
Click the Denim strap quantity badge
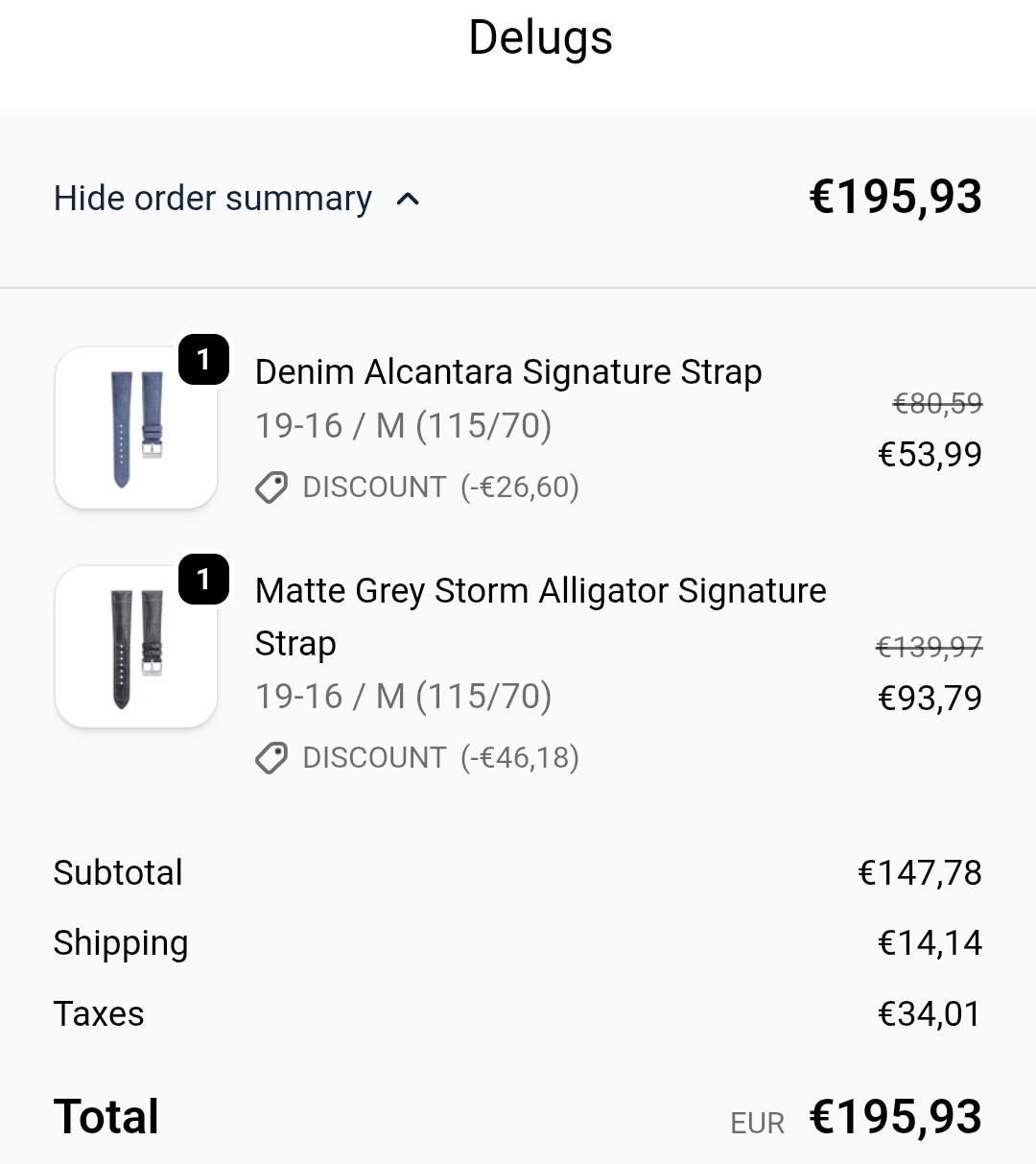click(203, 360)
